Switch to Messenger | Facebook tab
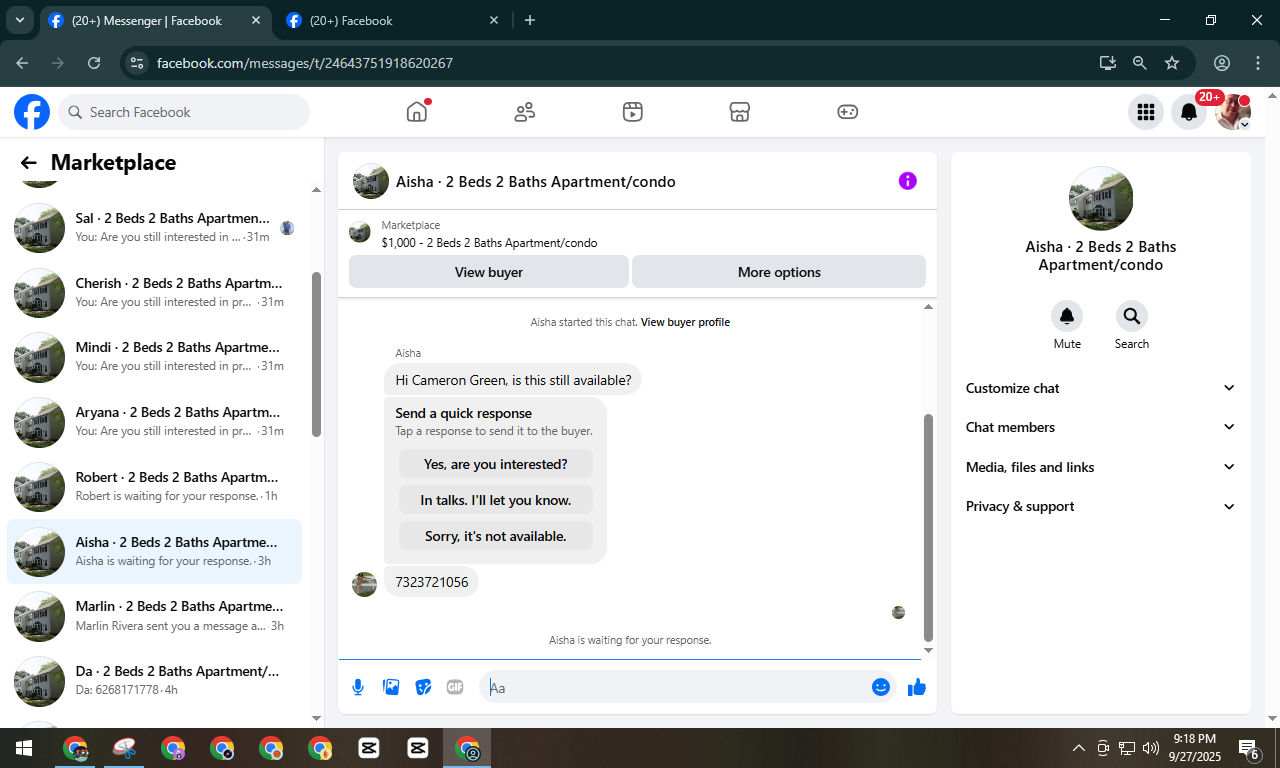Image resolution: width=1280 pixels, height=768 pixels. [157, 20]
